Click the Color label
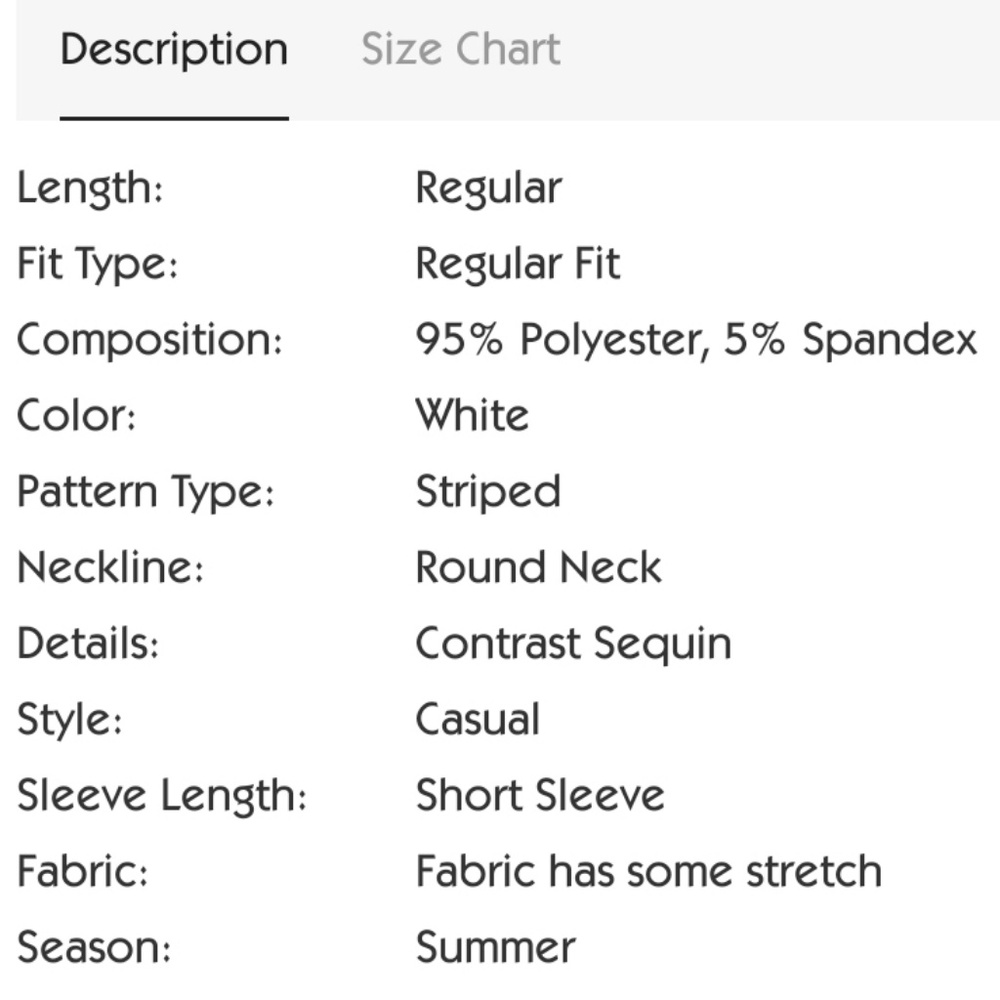 click(76, 416)
